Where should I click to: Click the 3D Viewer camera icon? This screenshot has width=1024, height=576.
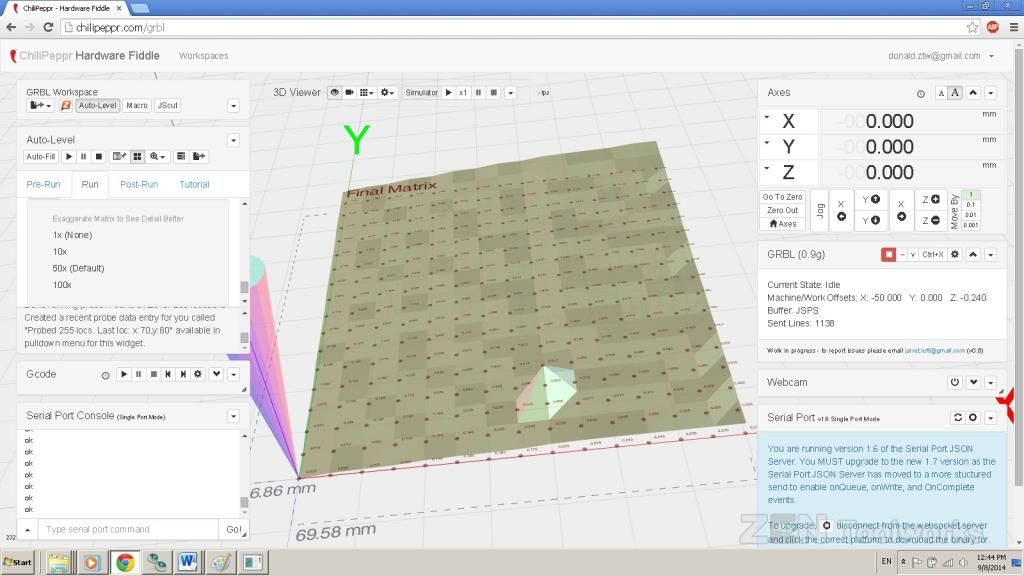(x=350, y=92)
